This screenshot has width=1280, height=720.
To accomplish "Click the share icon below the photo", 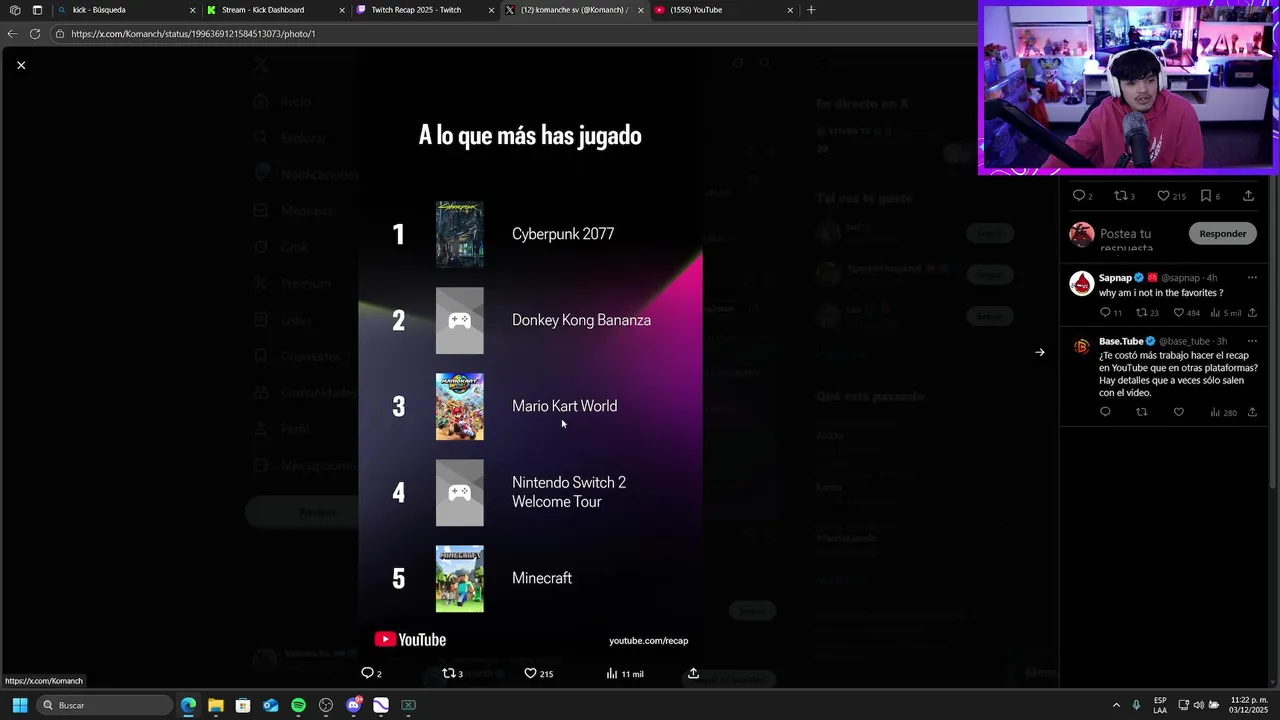I will click(x=693, y=673).
